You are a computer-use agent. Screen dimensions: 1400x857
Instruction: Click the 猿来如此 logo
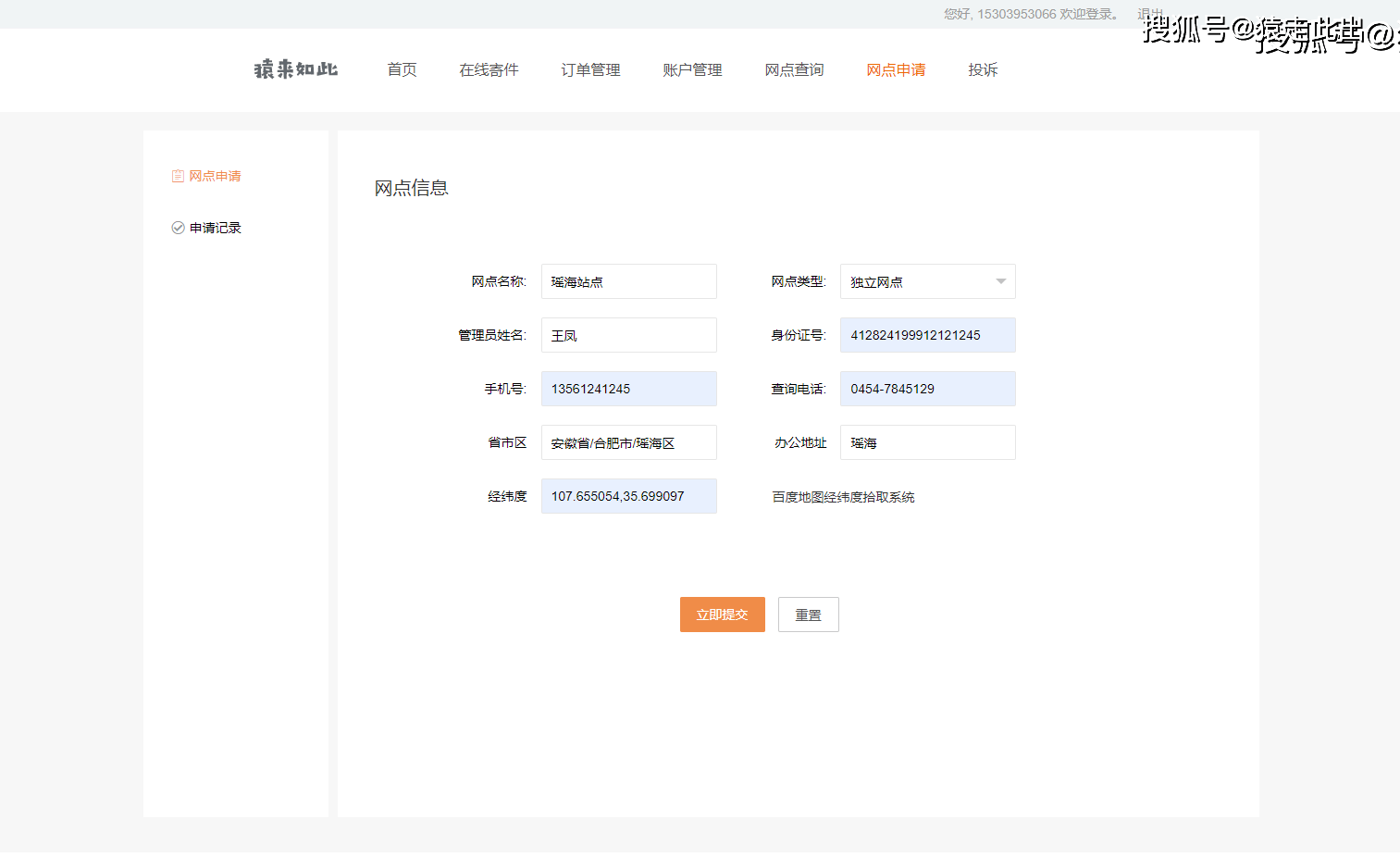293,69
